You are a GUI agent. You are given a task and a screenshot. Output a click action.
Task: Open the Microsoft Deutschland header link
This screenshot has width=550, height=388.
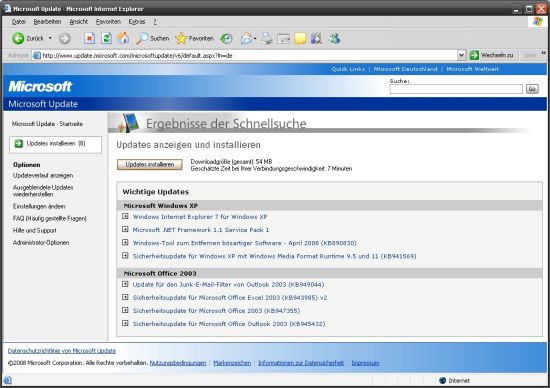[405, 69]
